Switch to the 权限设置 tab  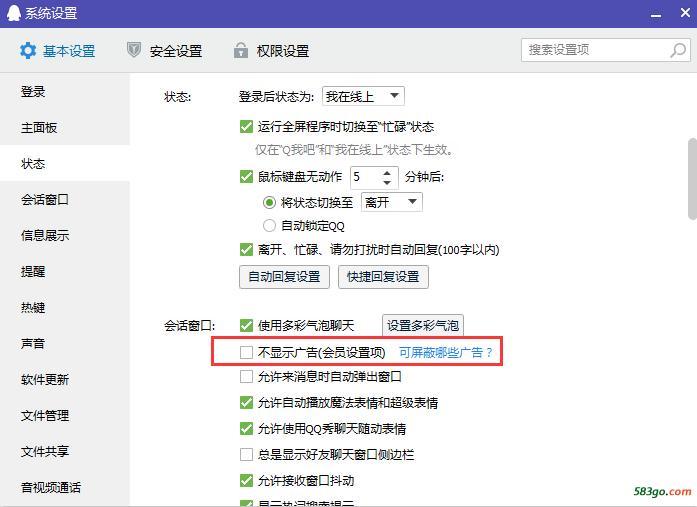(x=271, y=51)
